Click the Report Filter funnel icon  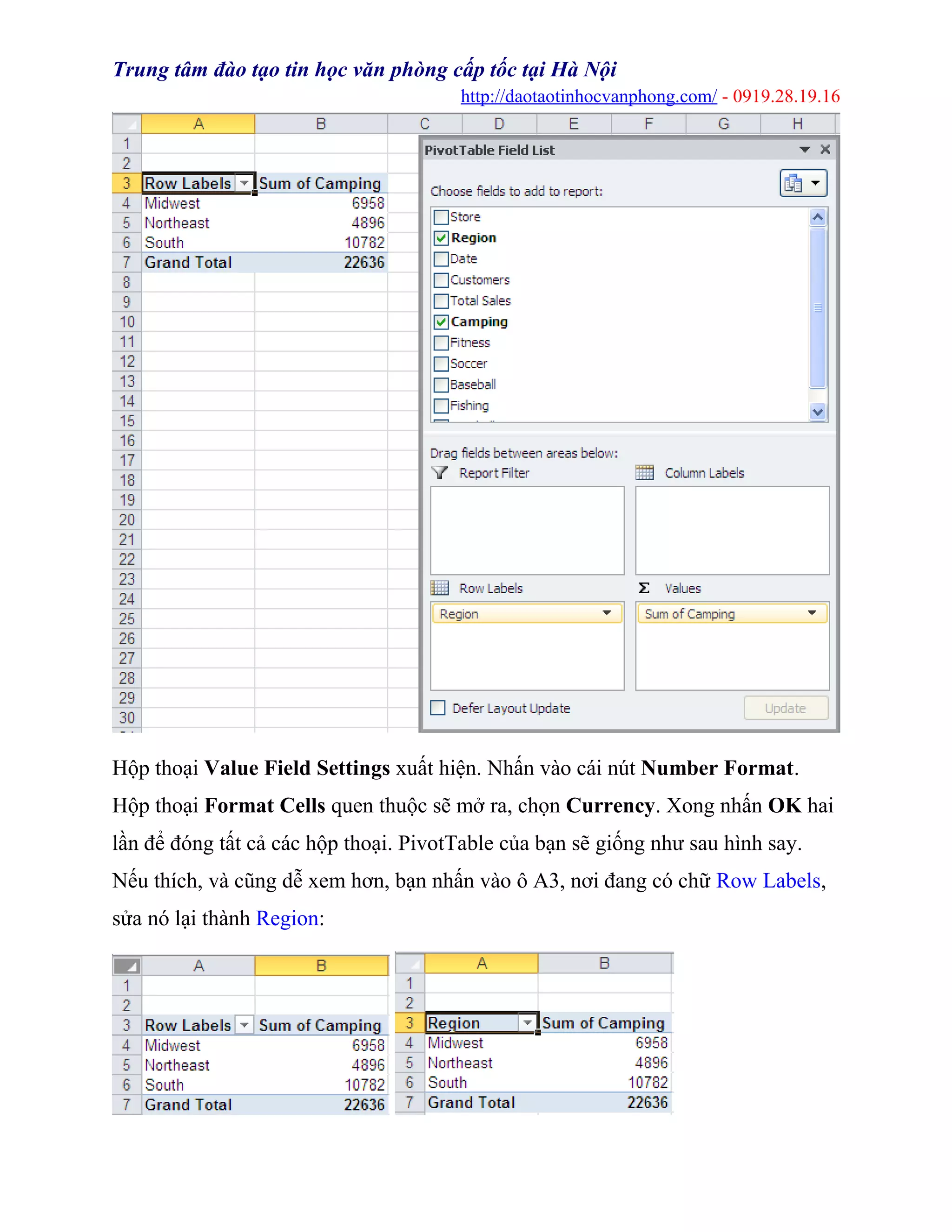click(439, 473)
